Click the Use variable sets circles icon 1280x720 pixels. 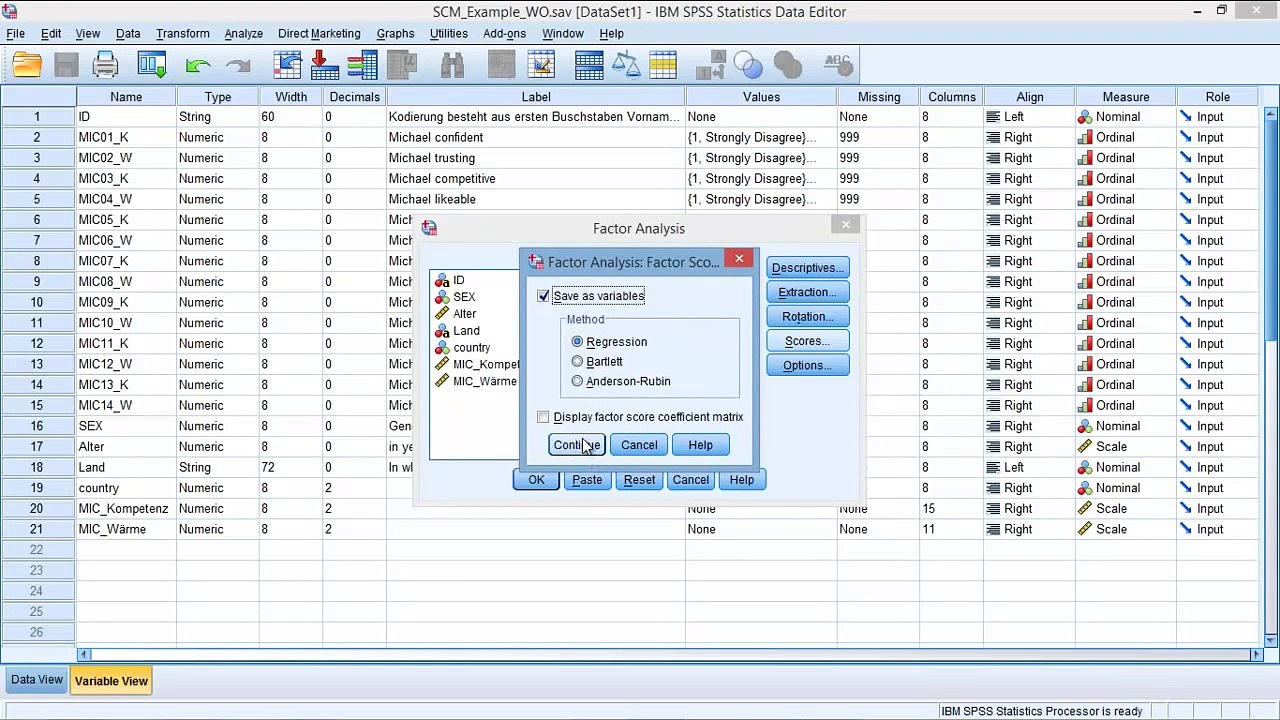pyautogui.click(x=748, y=66)
